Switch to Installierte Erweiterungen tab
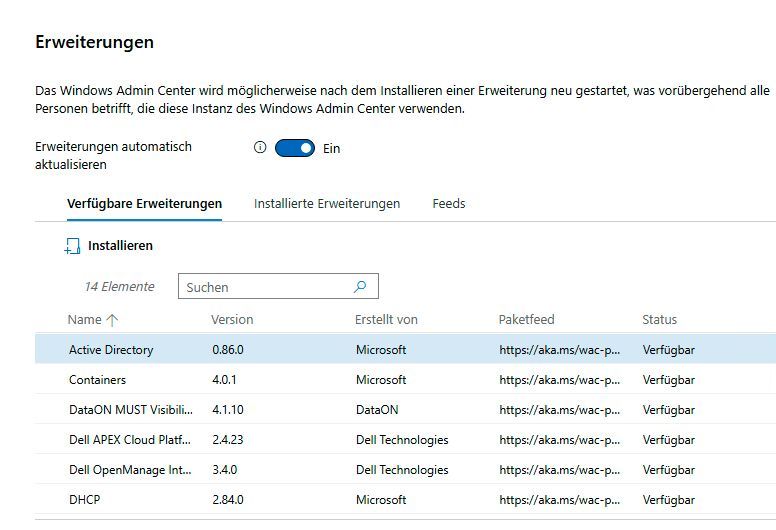776x530 pixels. coord(327,203)
